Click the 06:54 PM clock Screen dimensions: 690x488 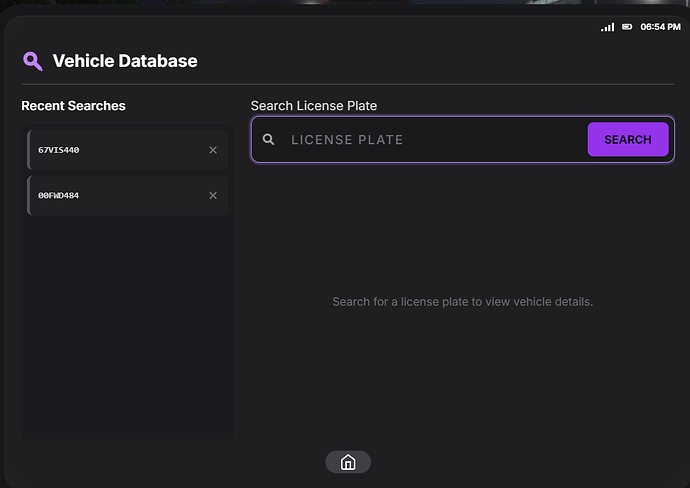click(660, 27)
